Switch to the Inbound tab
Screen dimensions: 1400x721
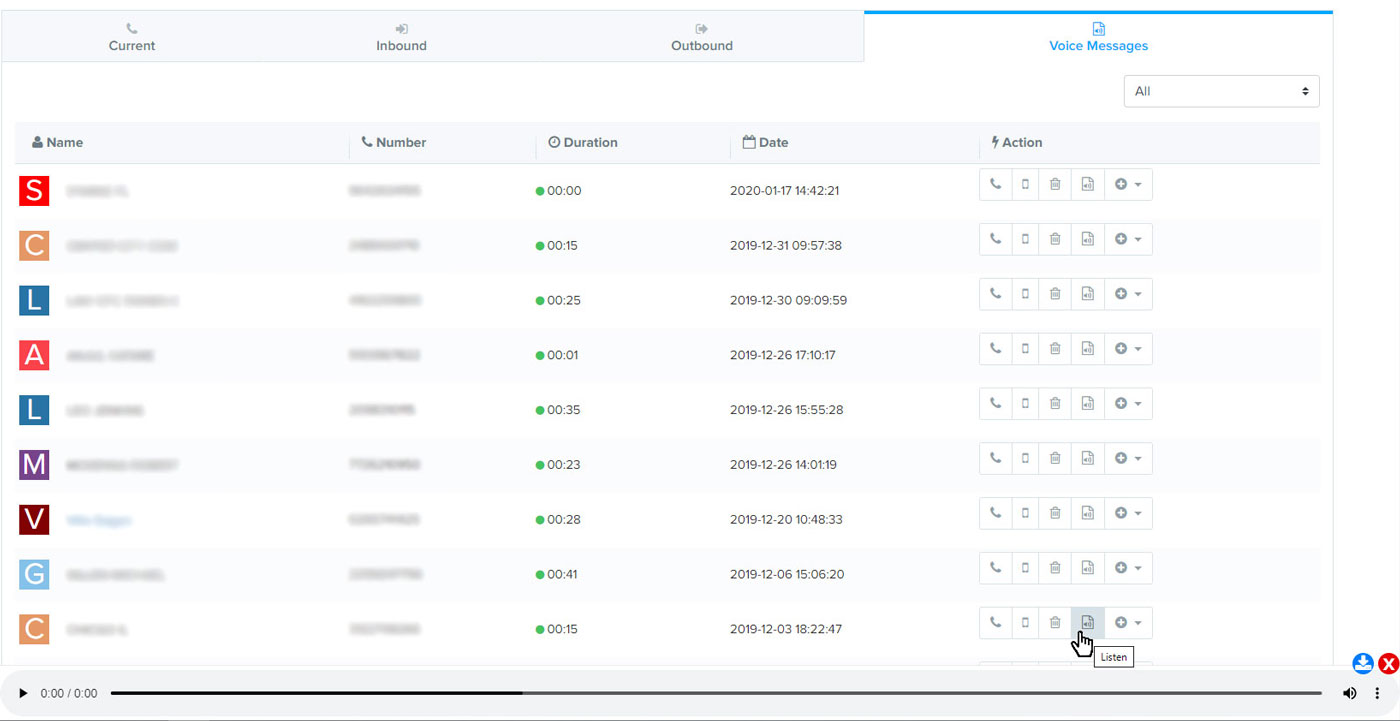[400, 37]
